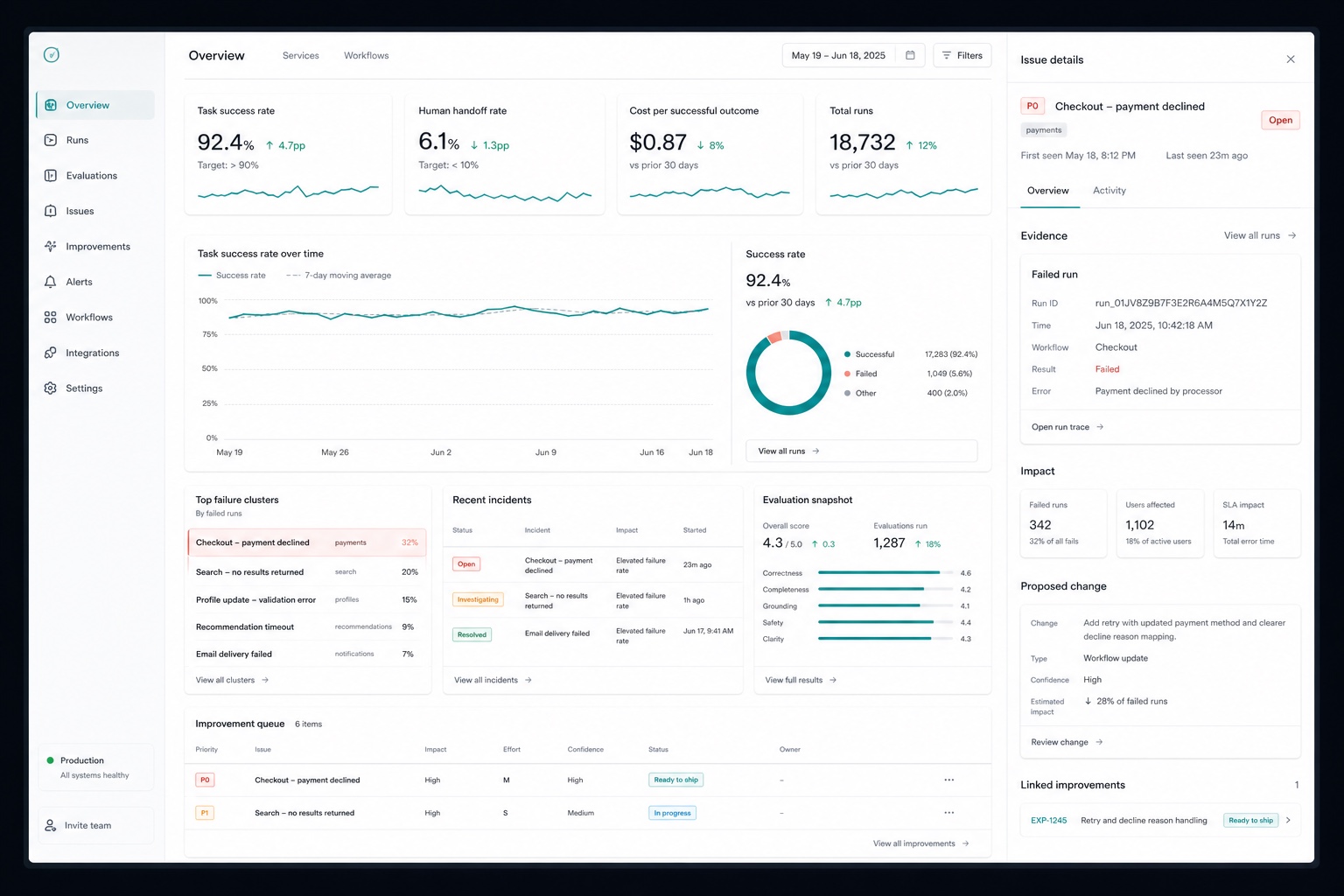
Task: Click View all runs button under Success rate donut
Action: click(862, 451)
